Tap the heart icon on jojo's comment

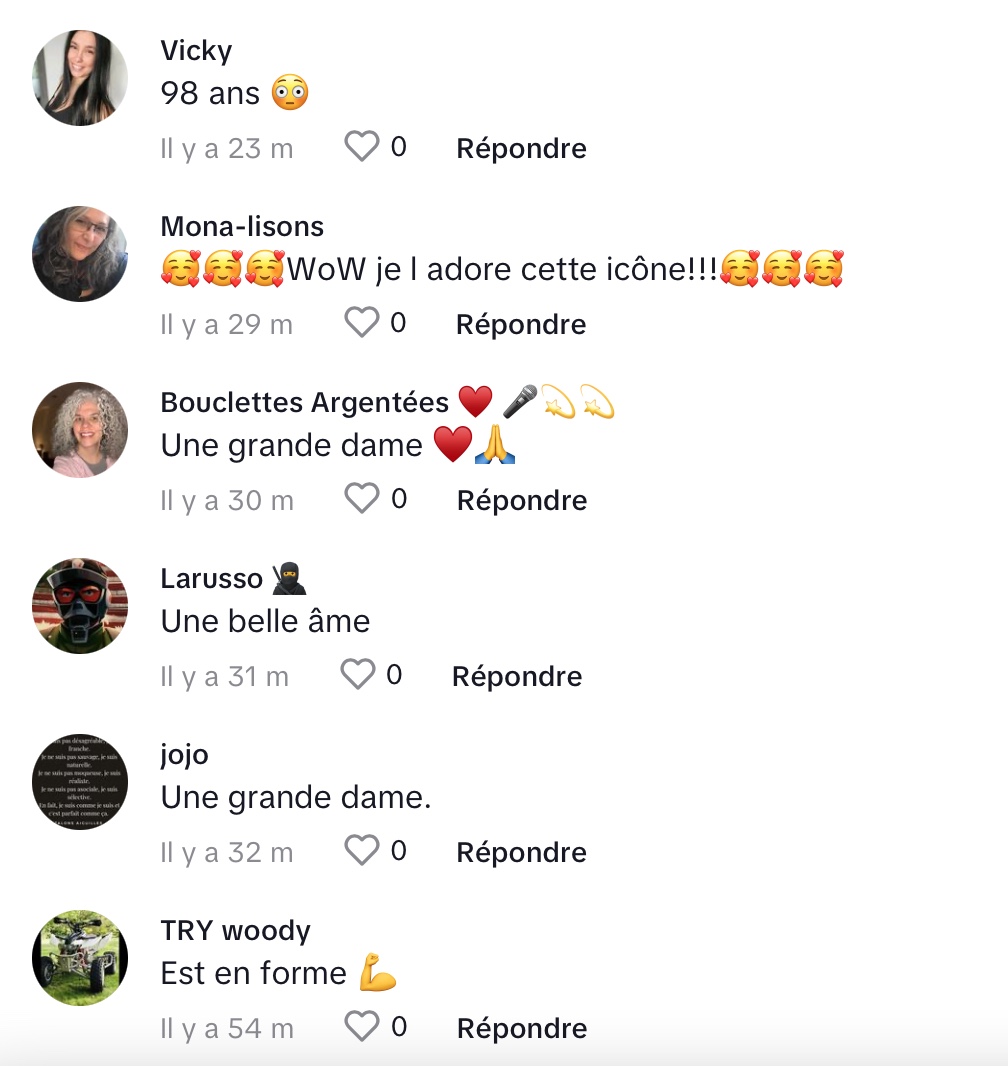click(x=362, y=851)
